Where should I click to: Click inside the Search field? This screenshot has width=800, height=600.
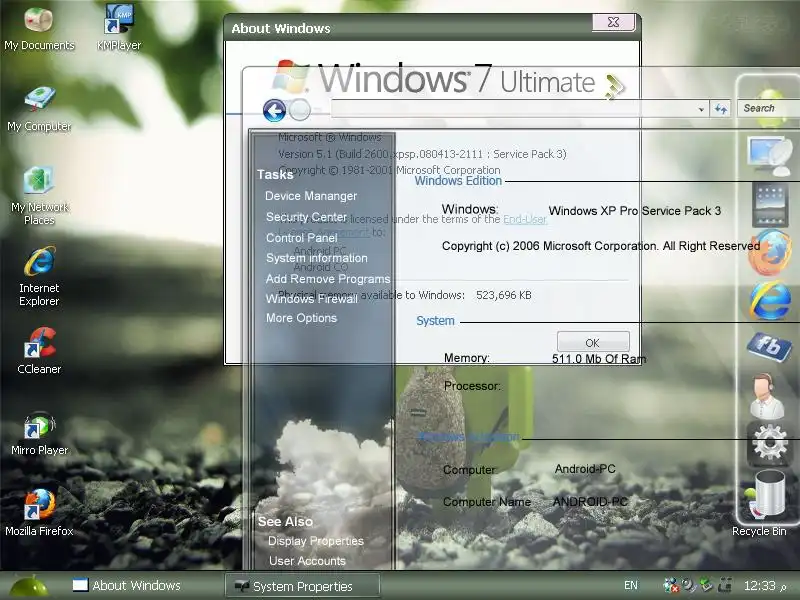(768, 108)
